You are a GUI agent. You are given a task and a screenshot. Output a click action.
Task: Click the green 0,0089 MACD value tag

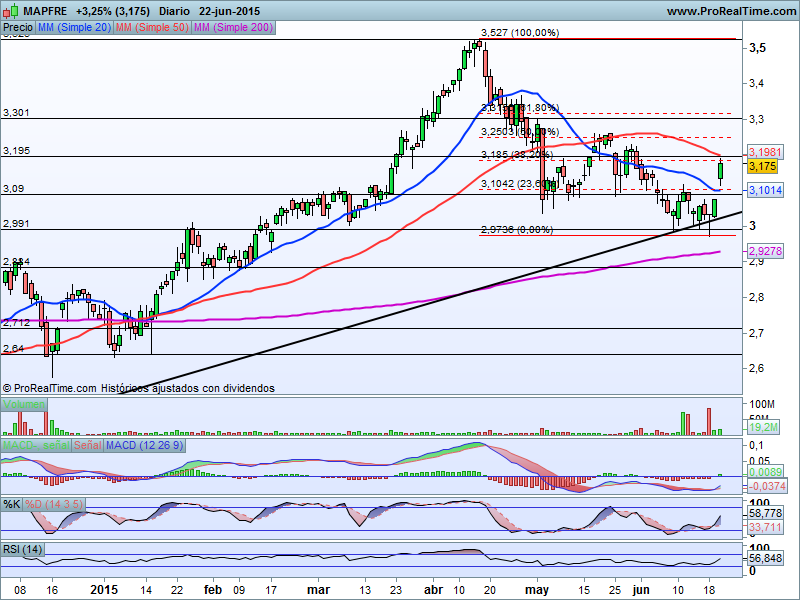(x=765, y=472)
